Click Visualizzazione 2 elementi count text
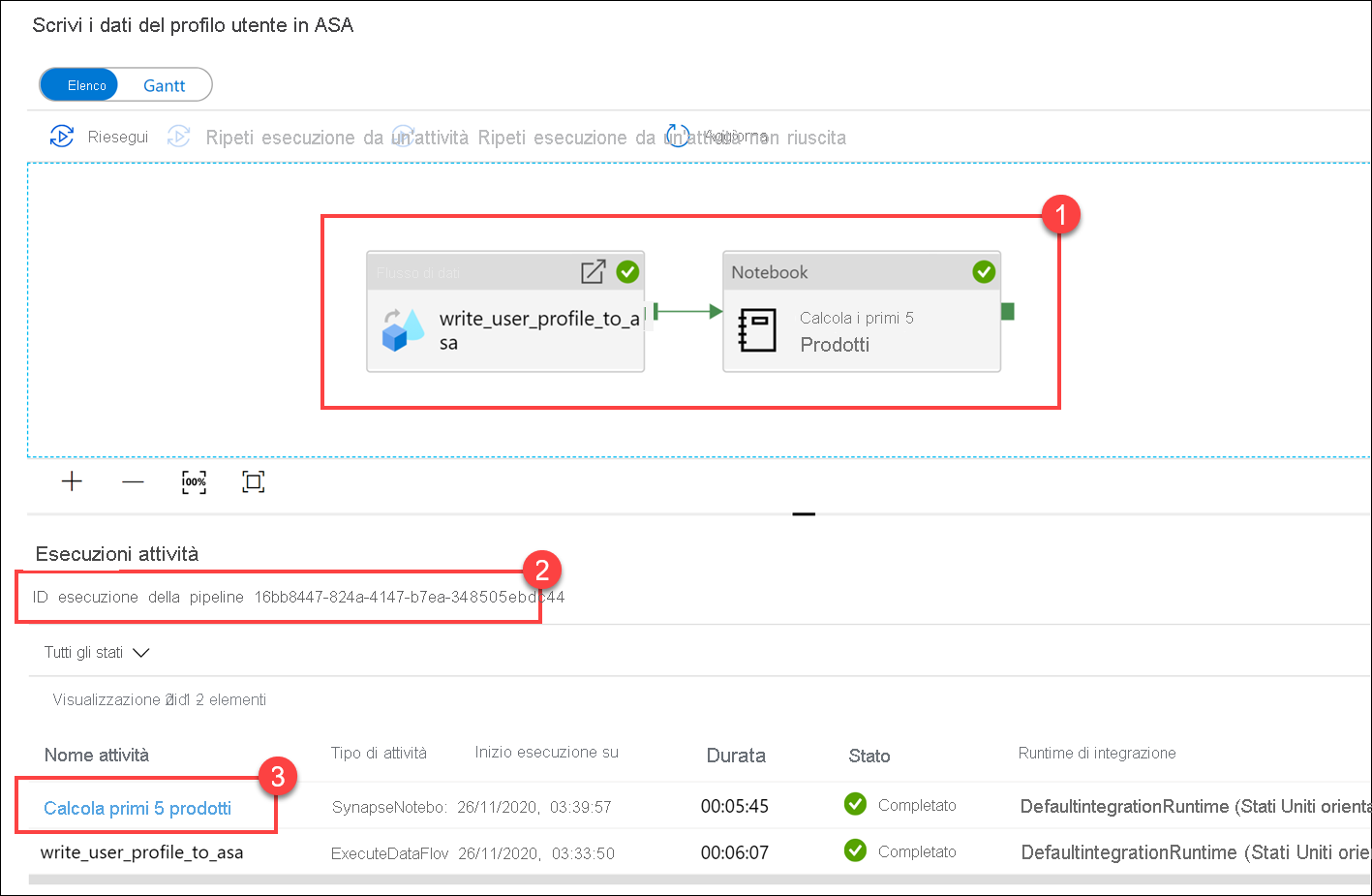 tap(160, 699)
